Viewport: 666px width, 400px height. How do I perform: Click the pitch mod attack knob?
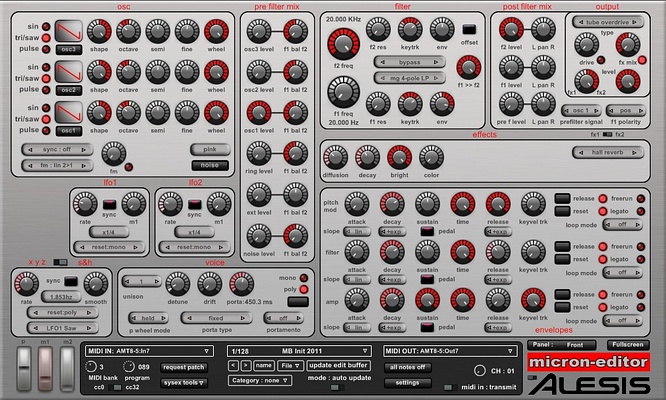point(357,204)
